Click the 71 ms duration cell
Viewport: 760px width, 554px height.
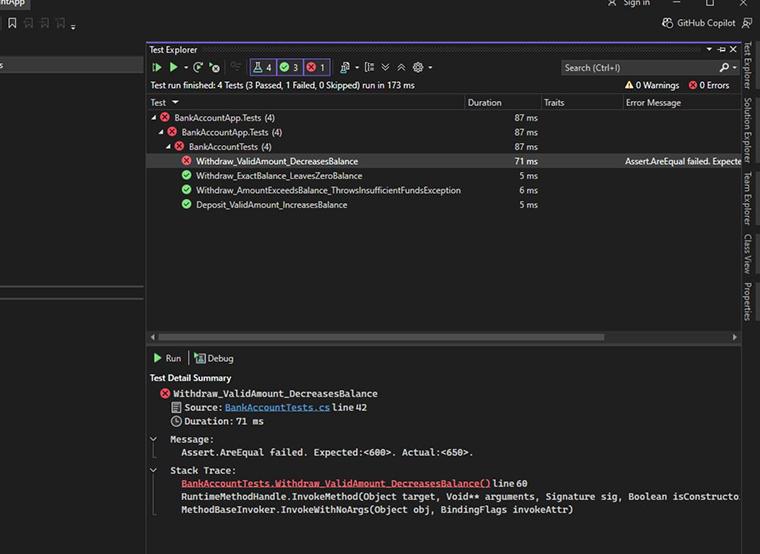(526, 161)
